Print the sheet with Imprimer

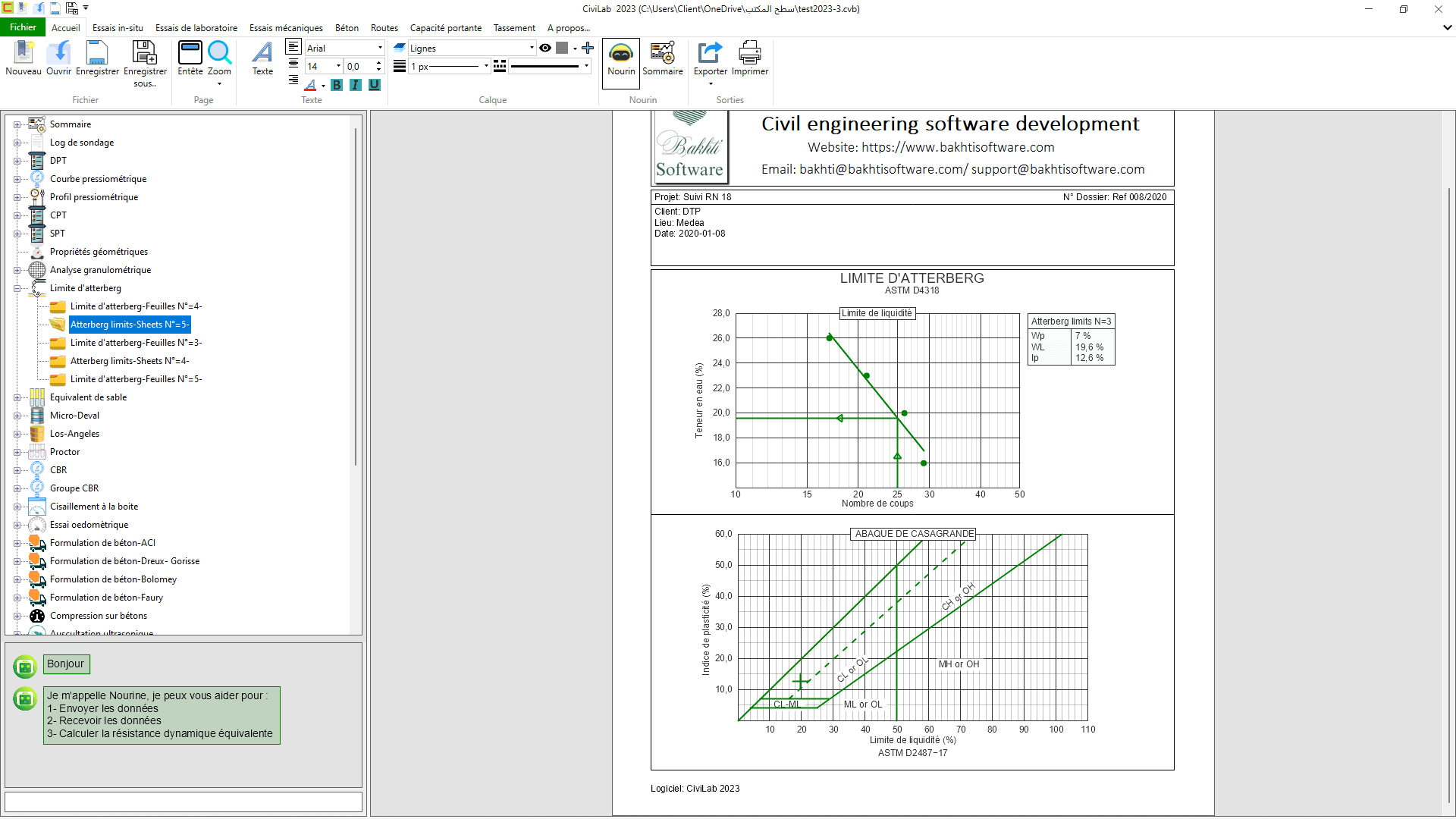click(x=750, y=58)
